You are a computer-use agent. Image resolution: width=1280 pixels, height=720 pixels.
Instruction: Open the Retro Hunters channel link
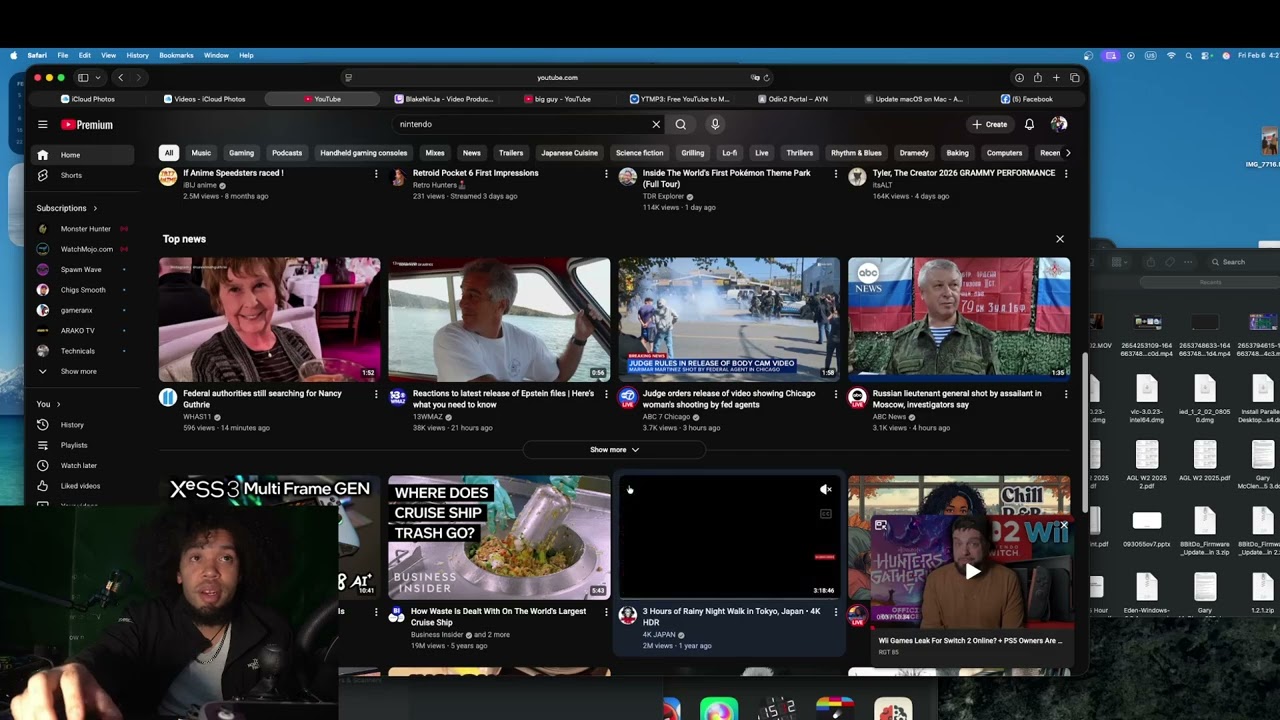(x=435, y=185)
